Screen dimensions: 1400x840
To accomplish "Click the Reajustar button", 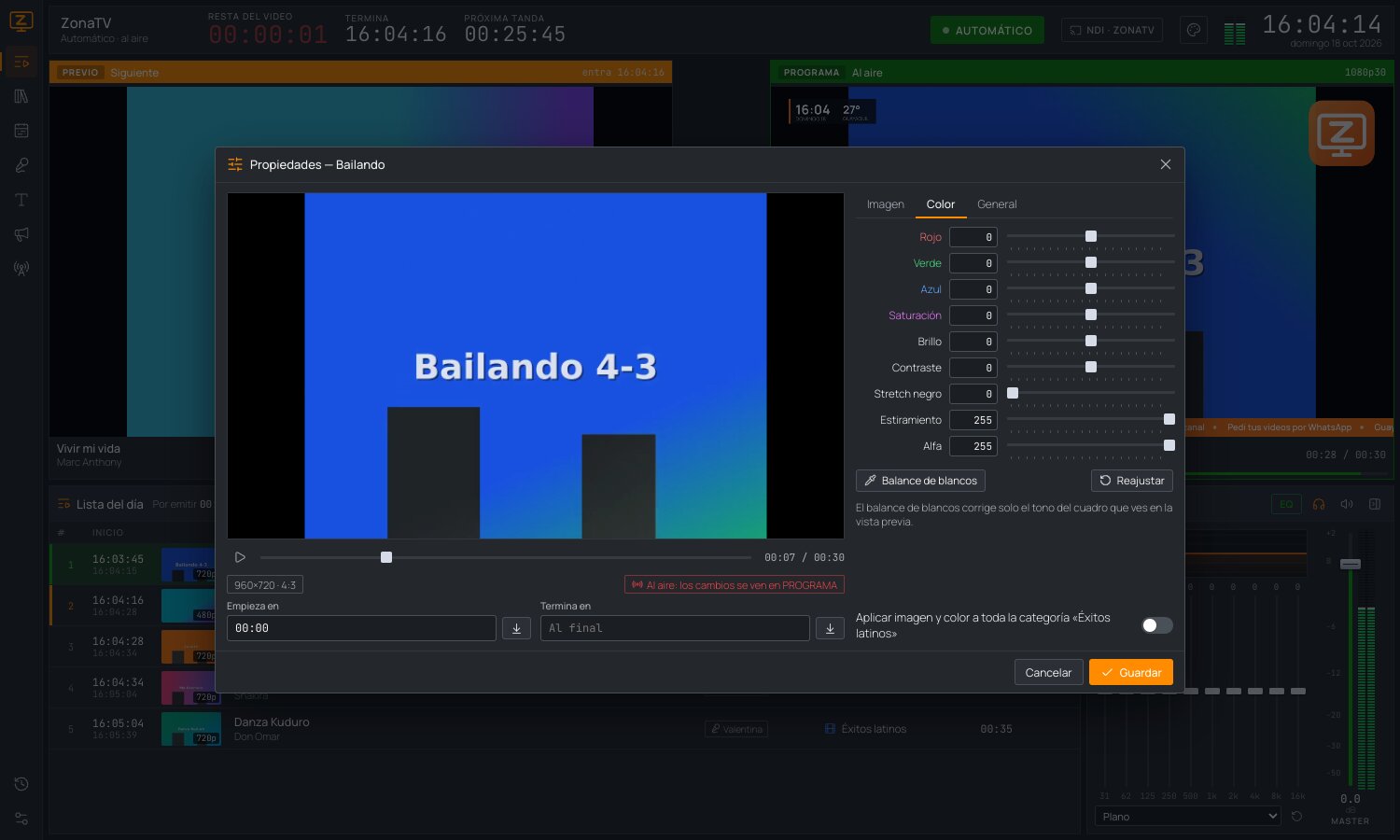I will tap(1132, 481).
